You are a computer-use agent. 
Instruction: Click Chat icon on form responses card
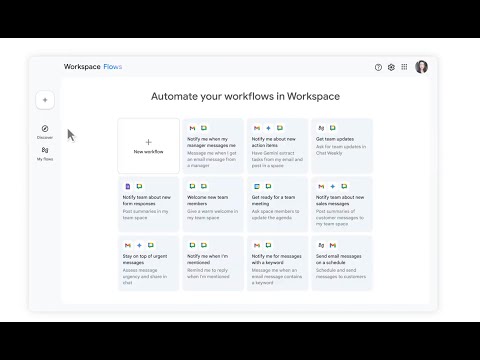click(x=139, y=186)
